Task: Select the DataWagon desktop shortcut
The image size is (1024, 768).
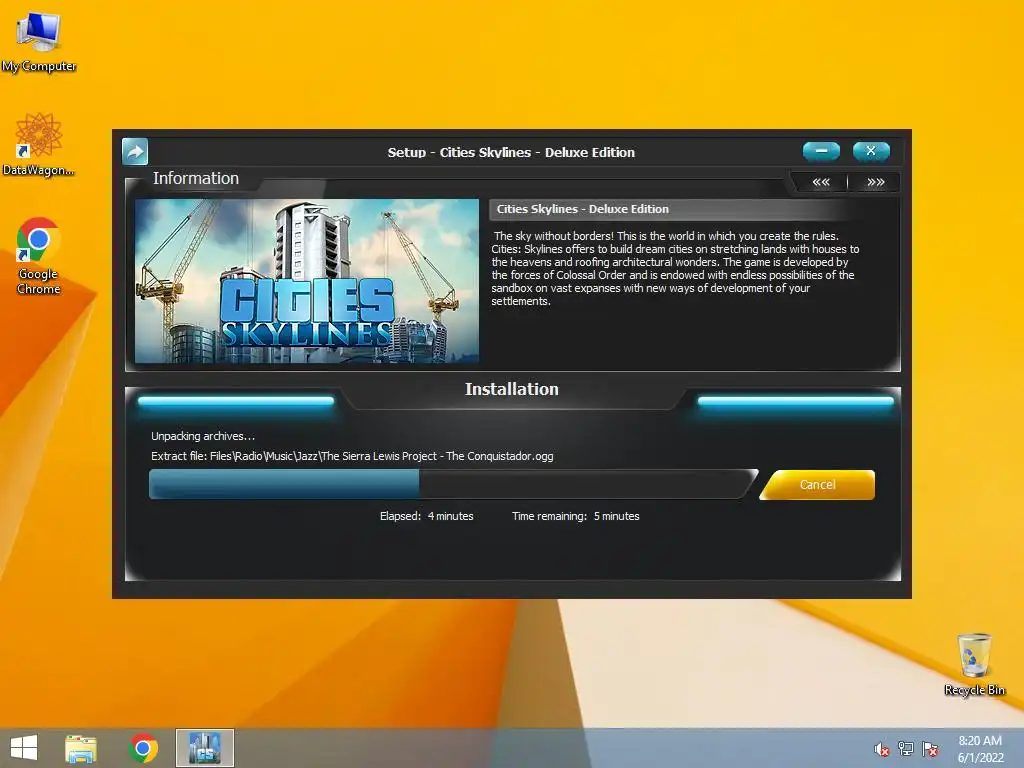Action: point(39,144)
